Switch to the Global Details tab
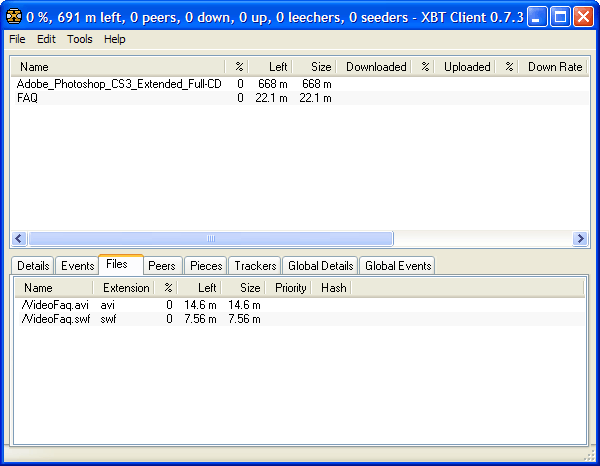 pos(321,266)
